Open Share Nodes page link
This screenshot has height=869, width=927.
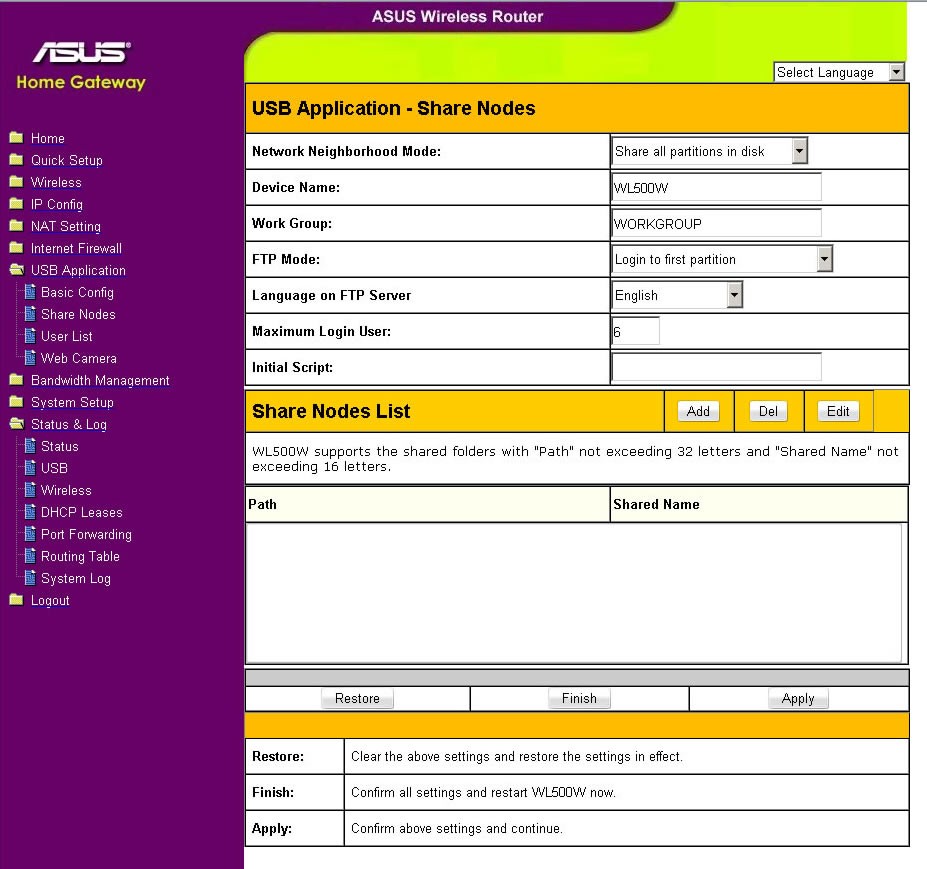(x=78, y=314)
